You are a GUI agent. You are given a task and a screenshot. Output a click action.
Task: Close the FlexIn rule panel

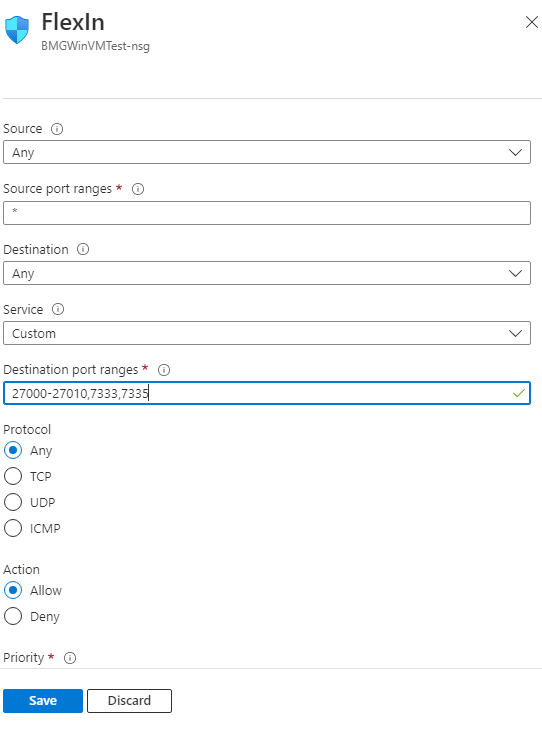pyautogui.click(x=531, y=22)
